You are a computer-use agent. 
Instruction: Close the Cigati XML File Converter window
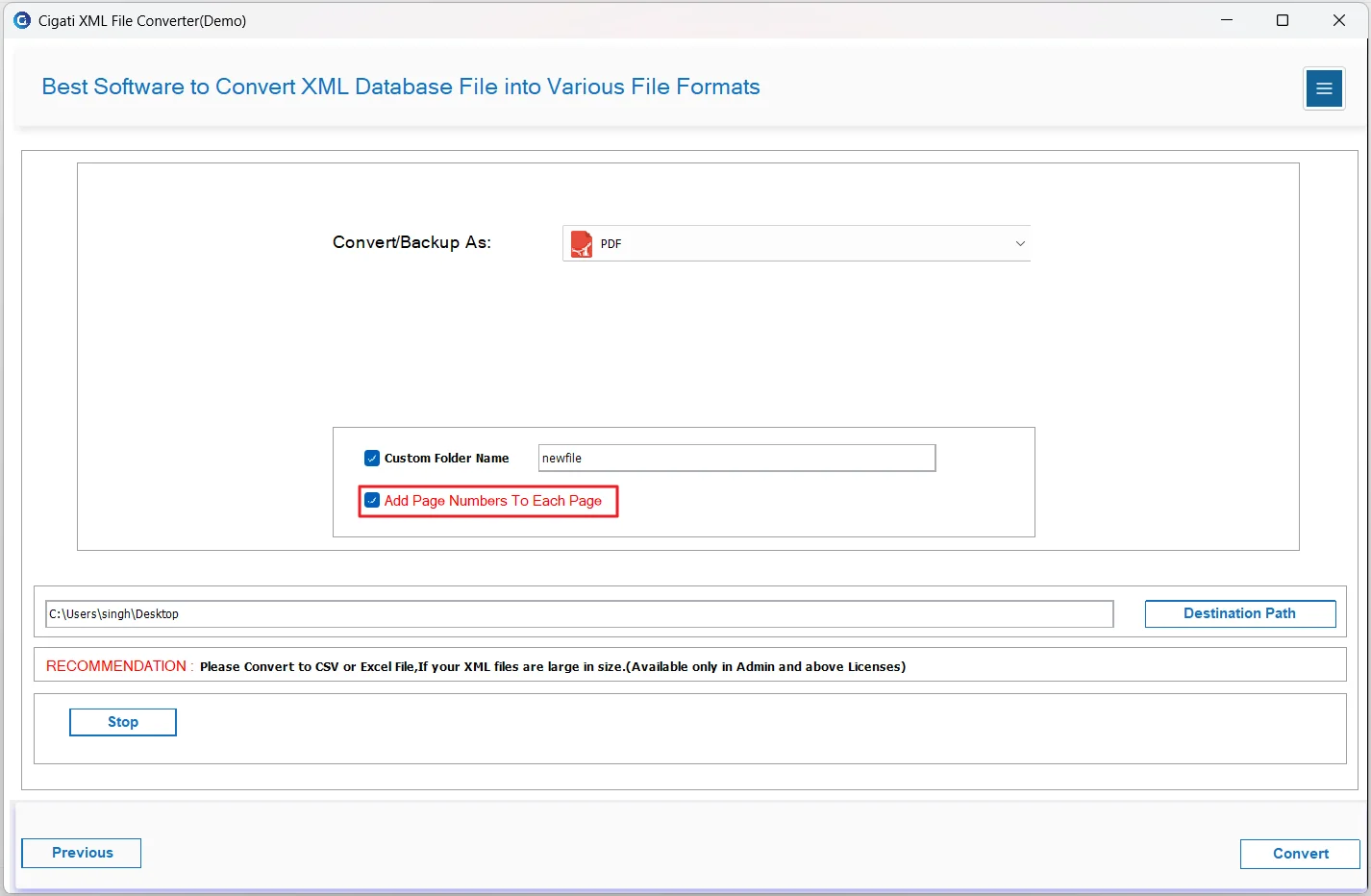[1339, 20]
